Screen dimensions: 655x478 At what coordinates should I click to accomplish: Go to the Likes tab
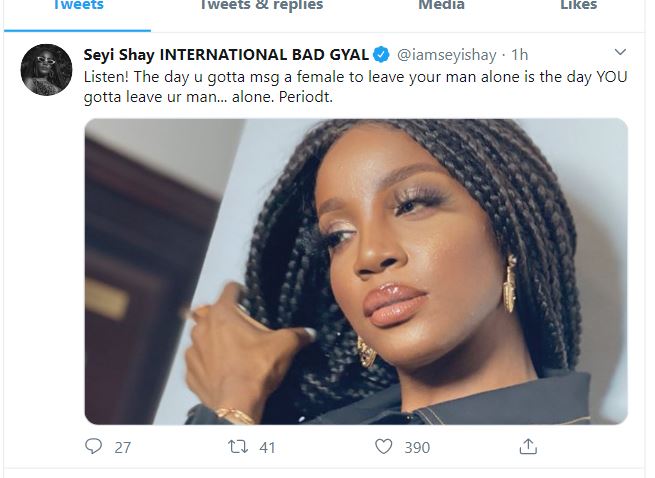pos(578,6)
